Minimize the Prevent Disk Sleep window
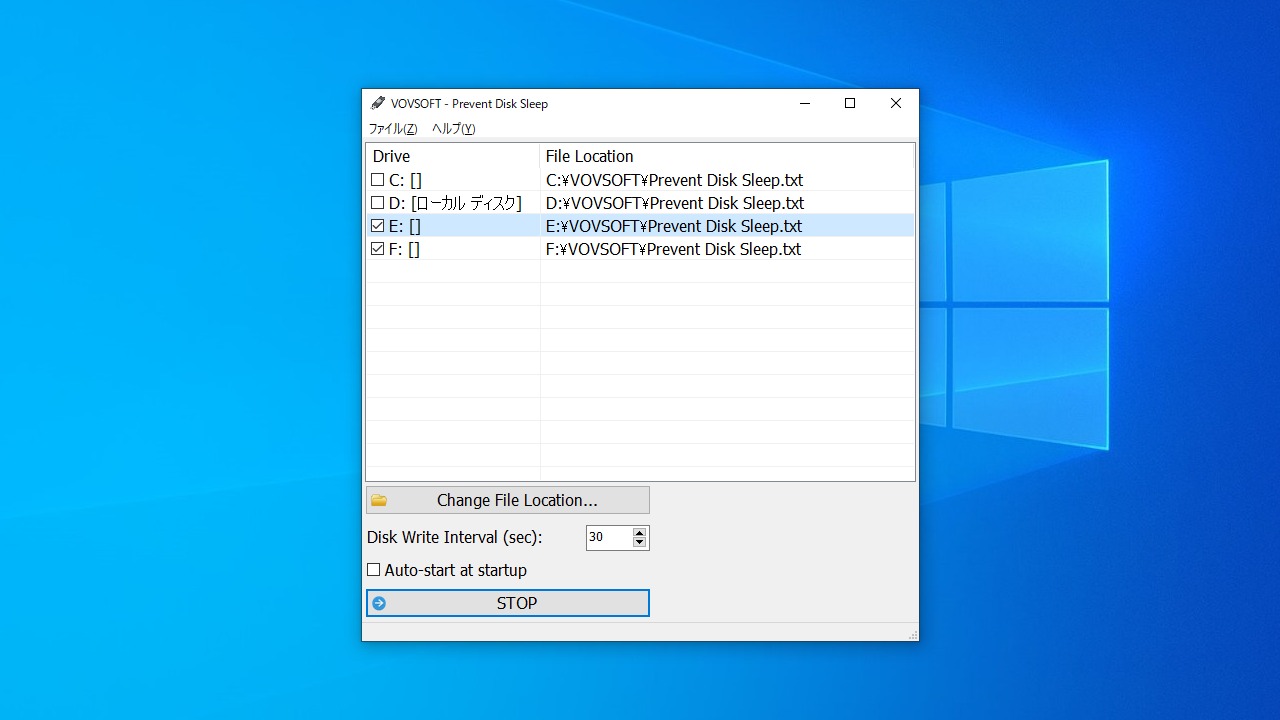Image resolution: width=1280 pixels, height=720 pixels. [804, 103]
